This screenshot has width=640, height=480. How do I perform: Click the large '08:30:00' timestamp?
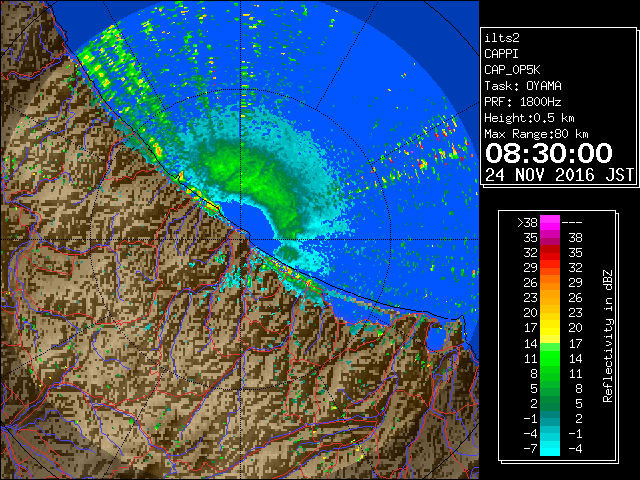pos(549,153)
